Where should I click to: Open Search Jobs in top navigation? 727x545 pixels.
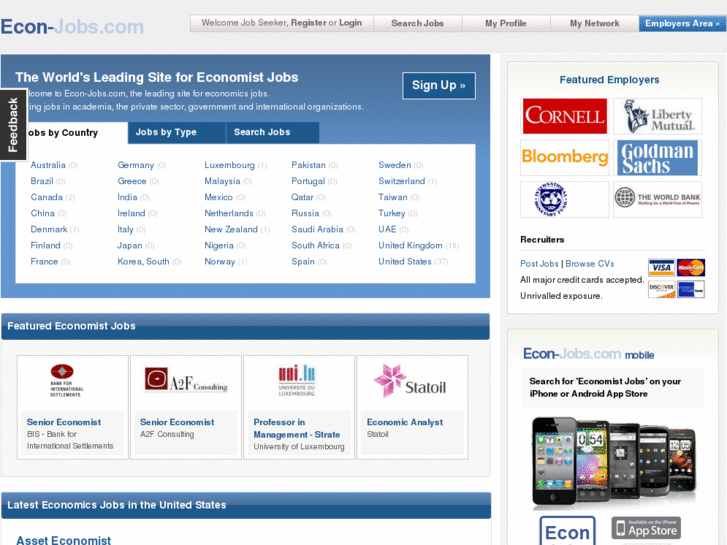click(417, 23)
